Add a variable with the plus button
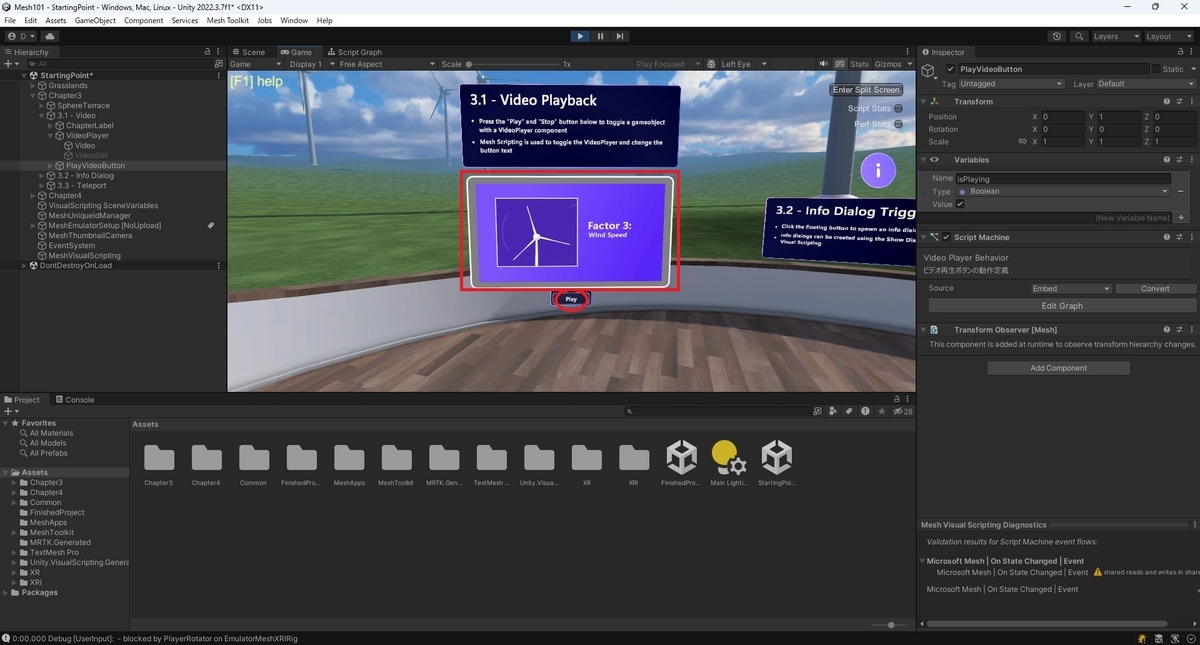The height and width of the screenshot is (645, 1200). (x=1181, y=217)
